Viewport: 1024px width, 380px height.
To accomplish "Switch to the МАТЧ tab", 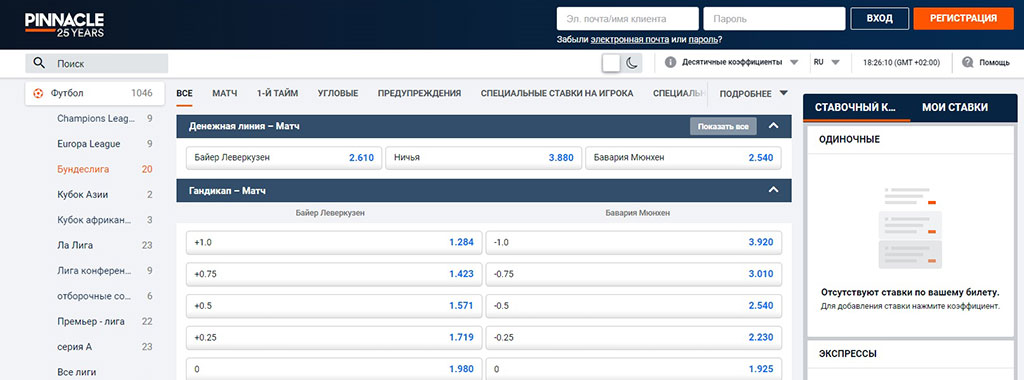I will click(225, 93).
